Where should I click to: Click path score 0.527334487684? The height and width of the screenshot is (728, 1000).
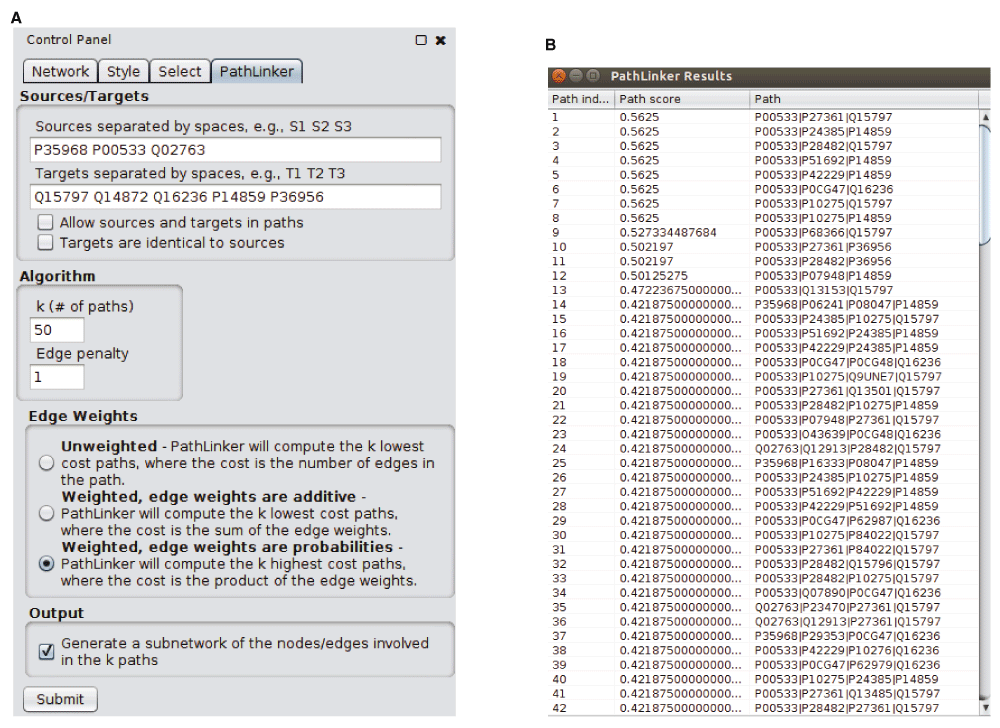coord(668,233)
